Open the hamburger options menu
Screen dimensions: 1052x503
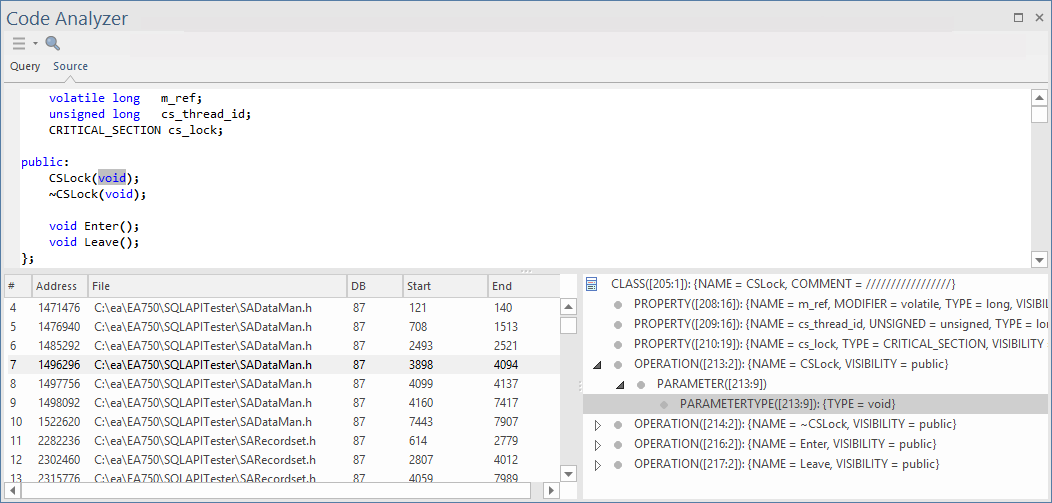pos(19,43)
